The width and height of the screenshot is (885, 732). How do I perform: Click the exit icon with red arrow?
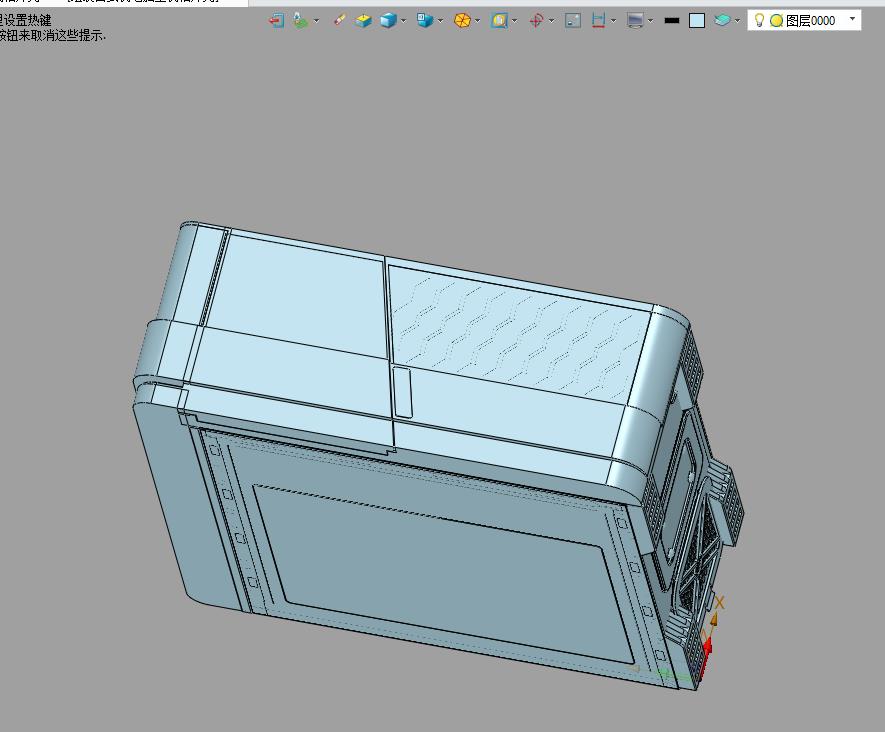point(277,20)
